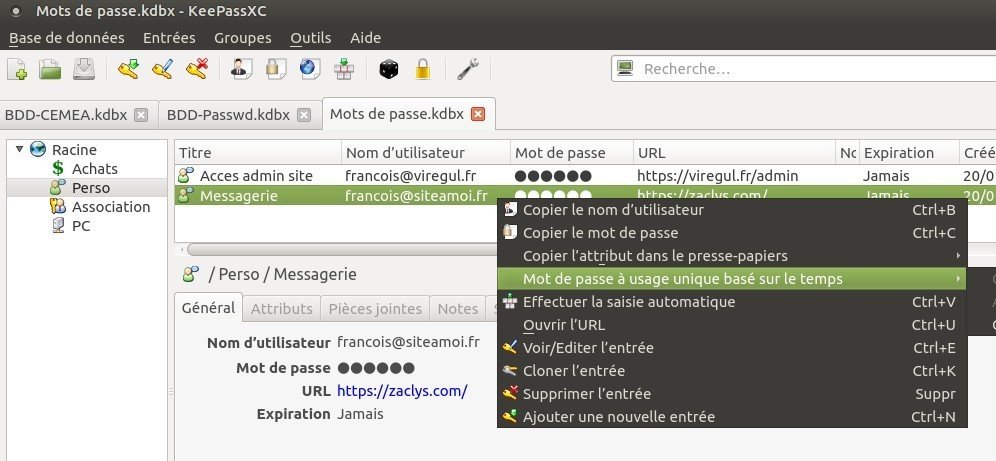This screenshot has height=461, width=996.
Task: Add a new entry using the key icon
Action: tap(128, 69)
